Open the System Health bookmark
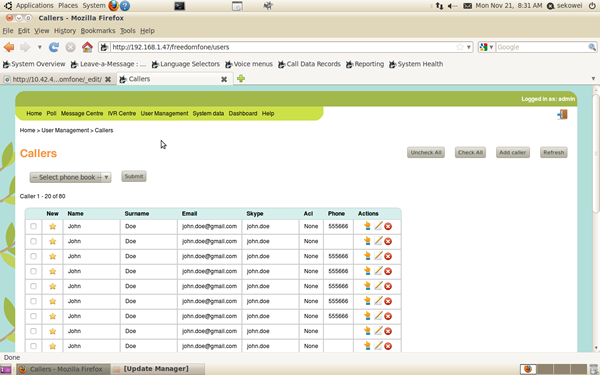This screenshot has height=375, width=600. click(x=416, y=64)
